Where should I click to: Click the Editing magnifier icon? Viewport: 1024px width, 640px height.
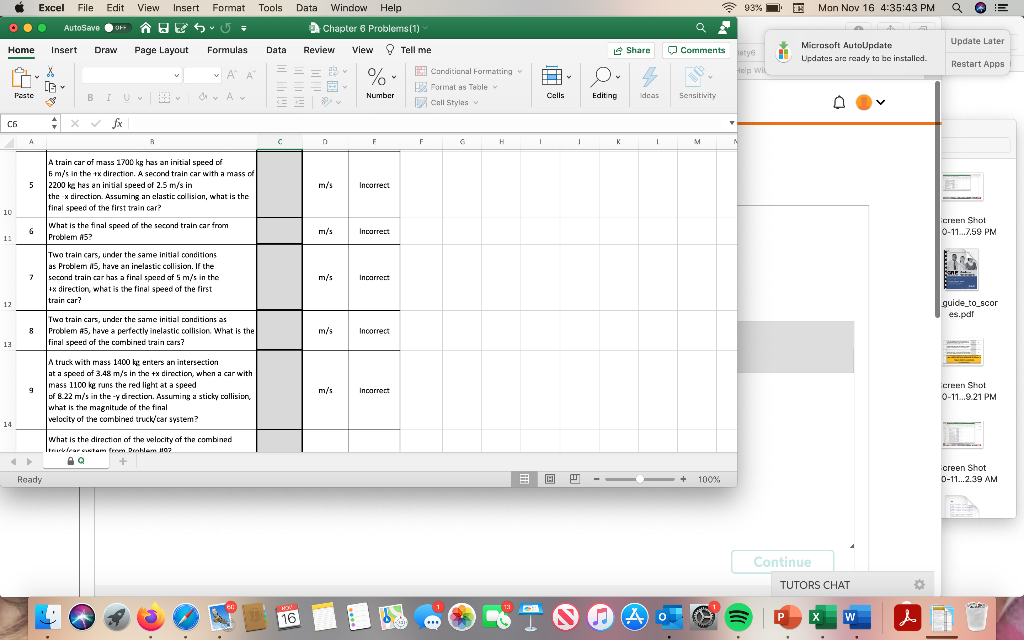(x=602, y=76)
